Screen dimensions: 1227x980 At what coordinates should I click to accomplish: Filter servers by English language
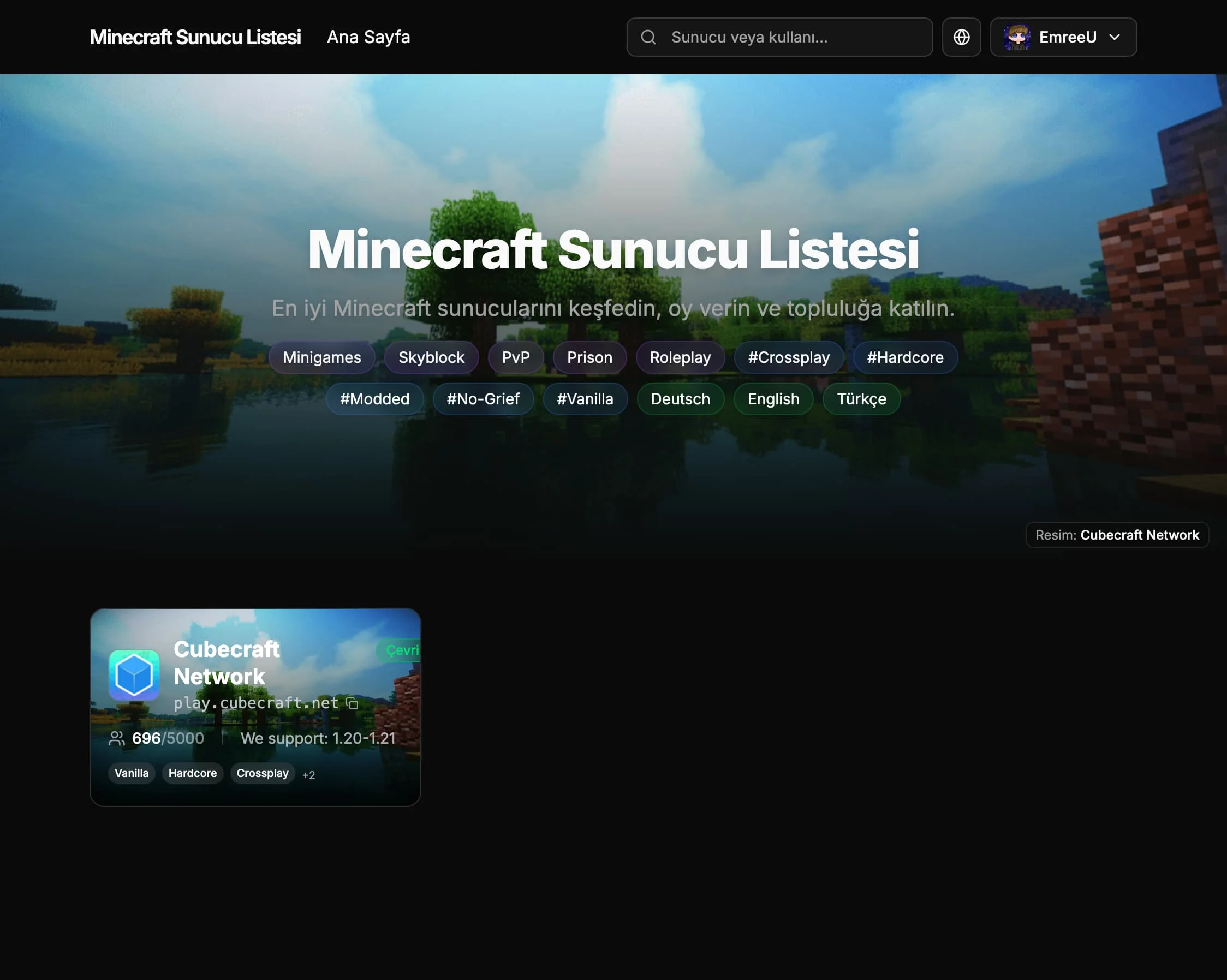click(773, 399)
